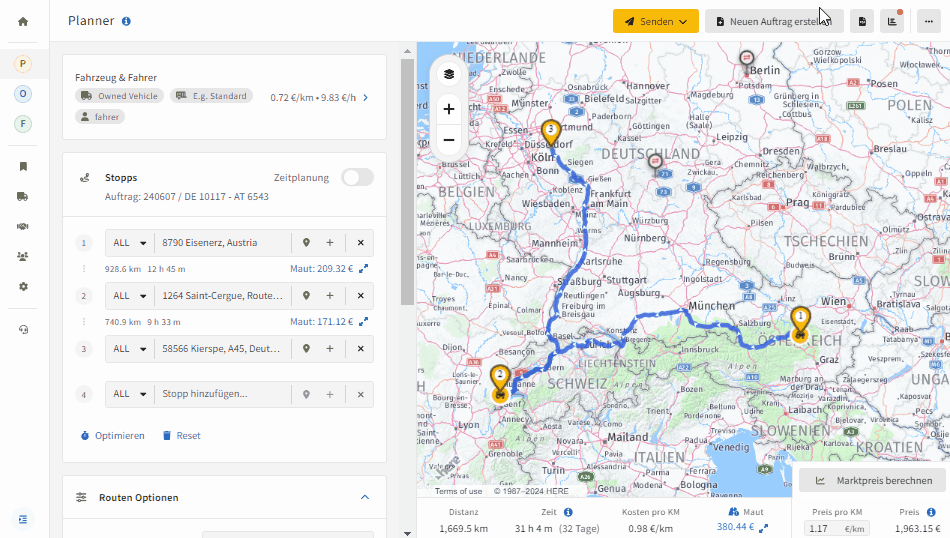
Task: Expand toll details for 209.32 € leg
Action: [x=364, y=268]
